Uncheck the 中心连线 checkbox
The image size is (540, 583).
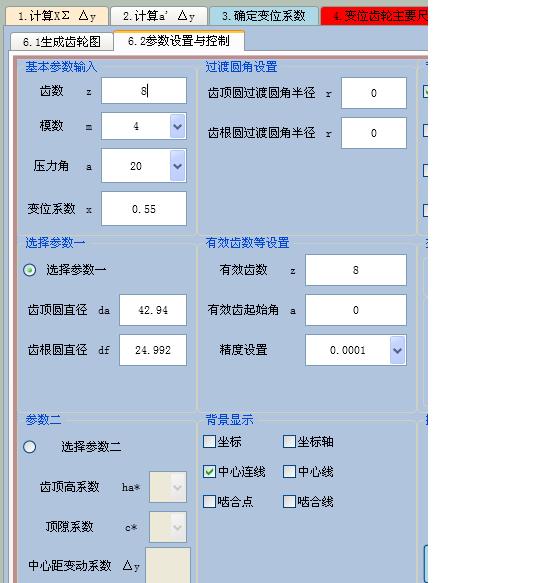[209, 471]
